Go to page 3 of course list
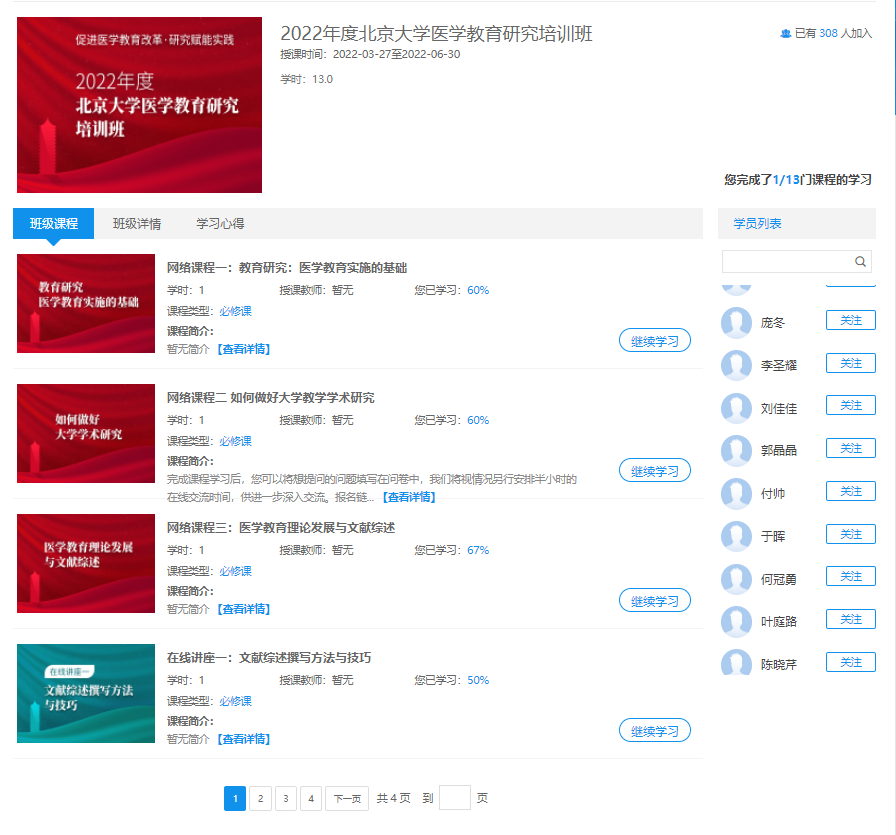 coord(286,798)
